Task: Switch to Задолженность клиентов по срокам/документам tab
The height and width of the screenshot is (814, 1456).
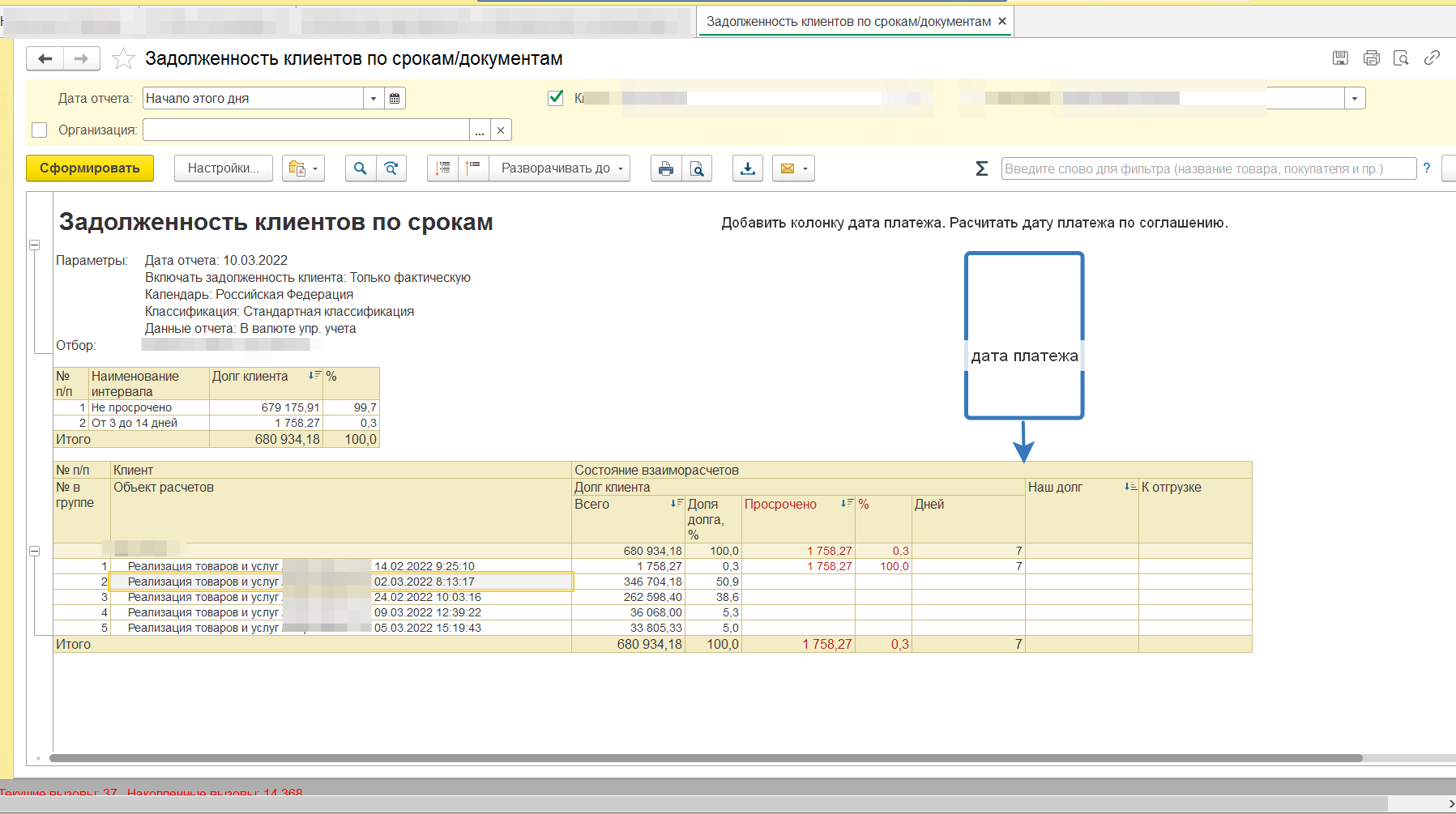Action: click(848, 22)
